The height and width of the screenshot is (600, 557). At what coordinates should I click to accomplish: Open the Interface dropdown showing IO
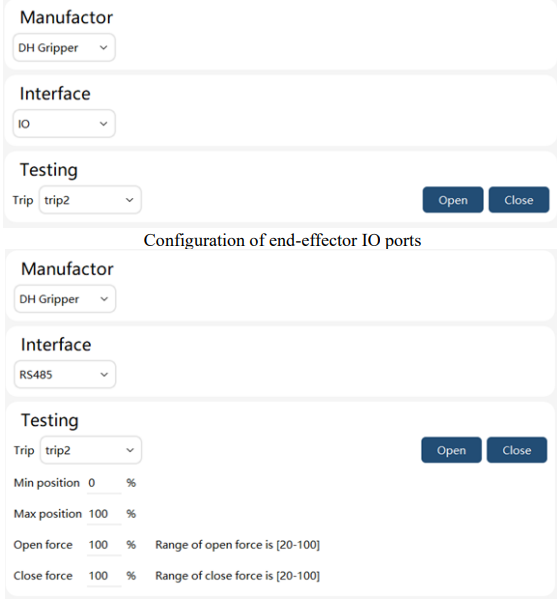click(x=64, y=124)
